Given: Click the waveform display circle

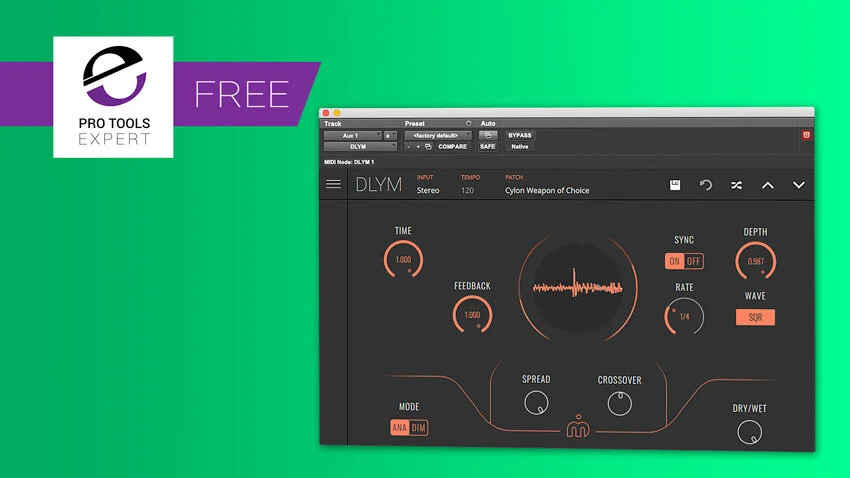Looking at the screenshot, I should coord(578,288).
